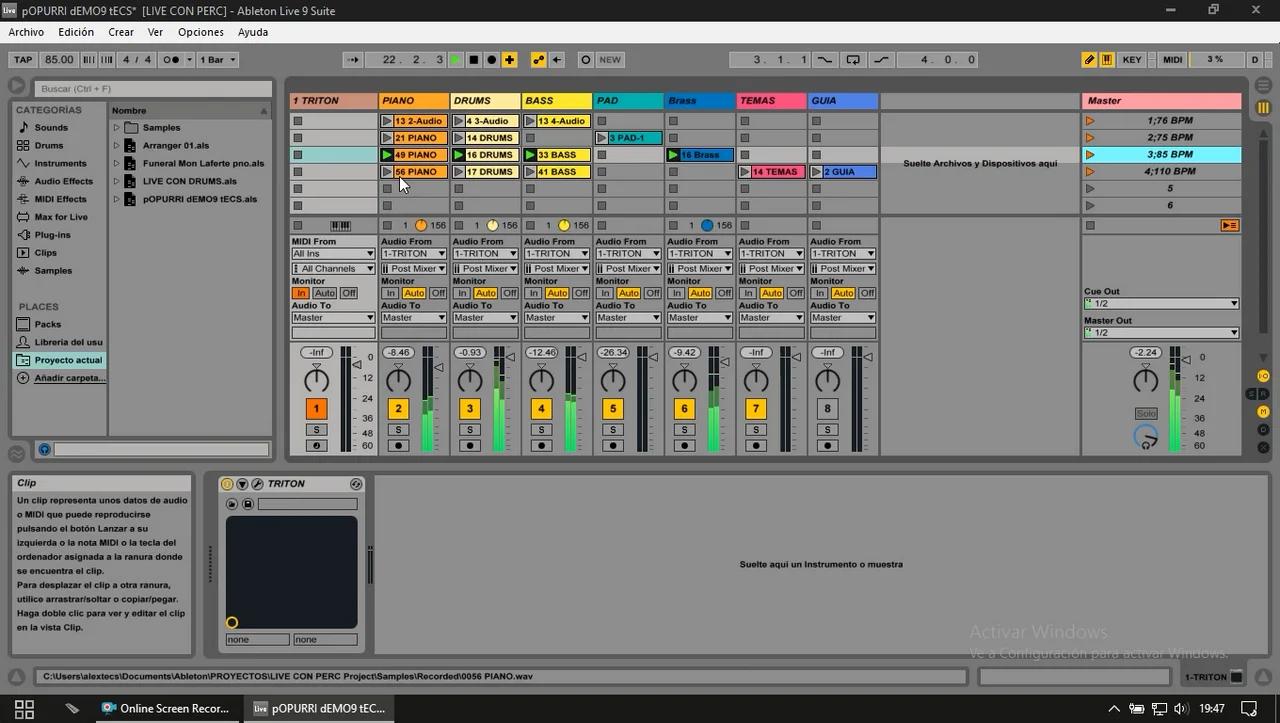This screenshot has height=723, width=1280.
Task: Open the Master Out routing dropdown
Action: pyautogui.click(x=1160, y=331)
